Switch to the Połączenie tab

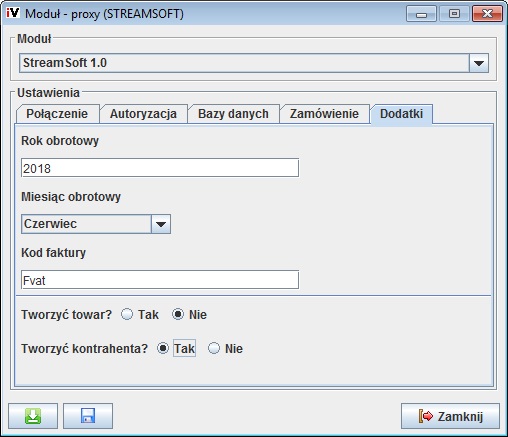(57, 114)
